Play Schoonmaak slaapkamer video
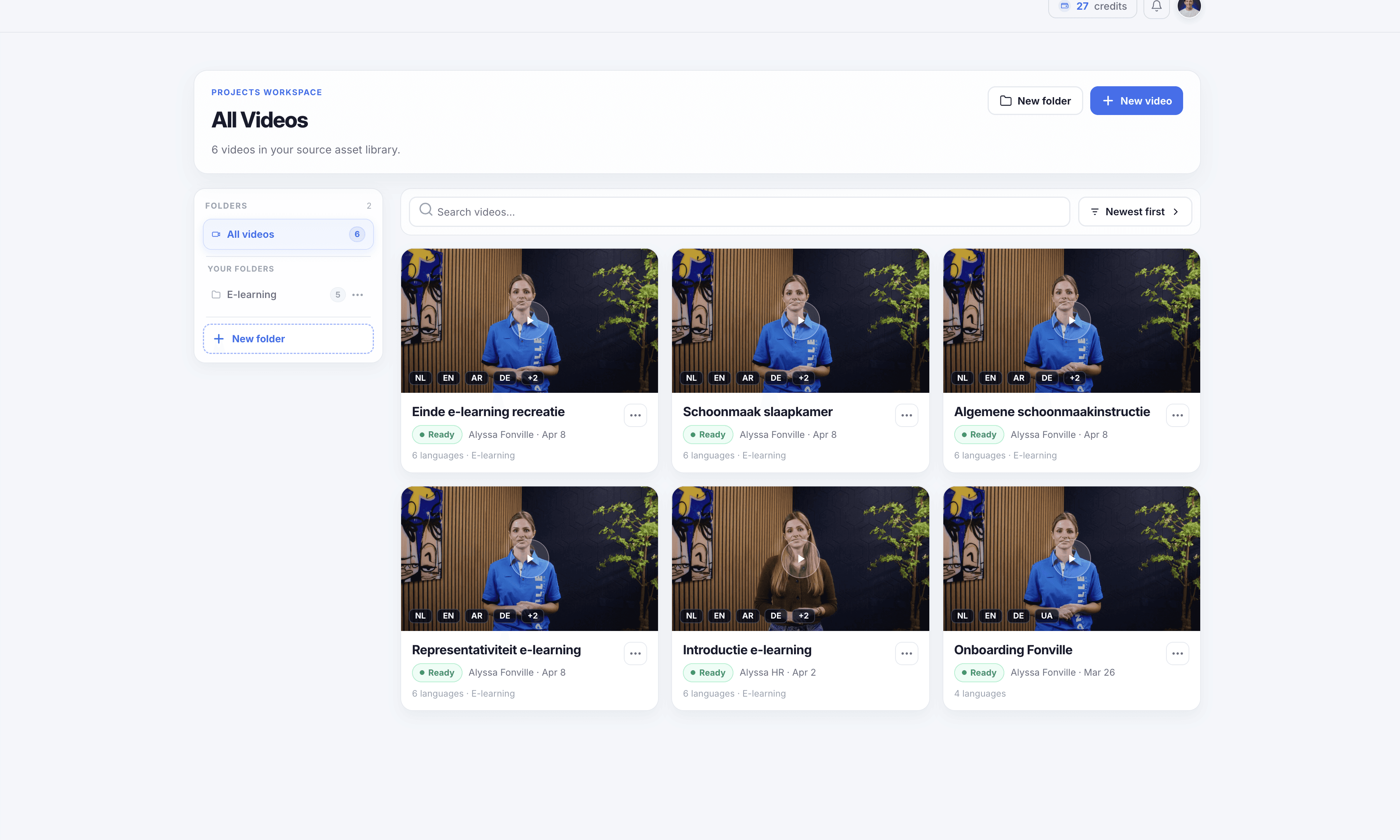This screenshot has height=840, width=1400. pos(801,321)
